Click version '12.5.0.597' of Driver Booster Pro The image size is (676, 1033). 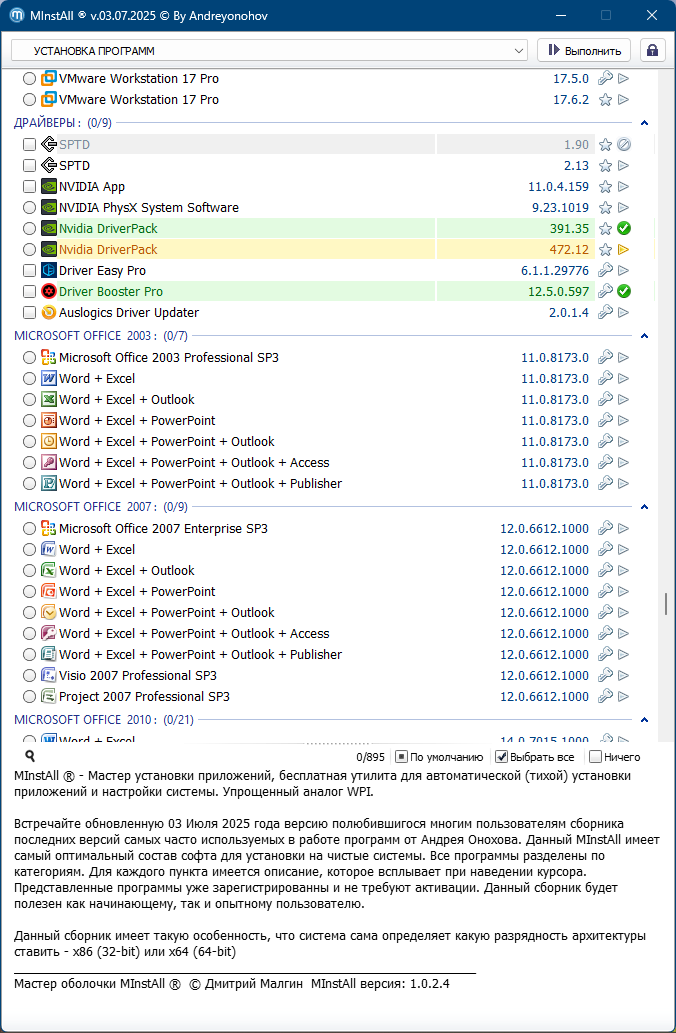click(x=559, y=291)
